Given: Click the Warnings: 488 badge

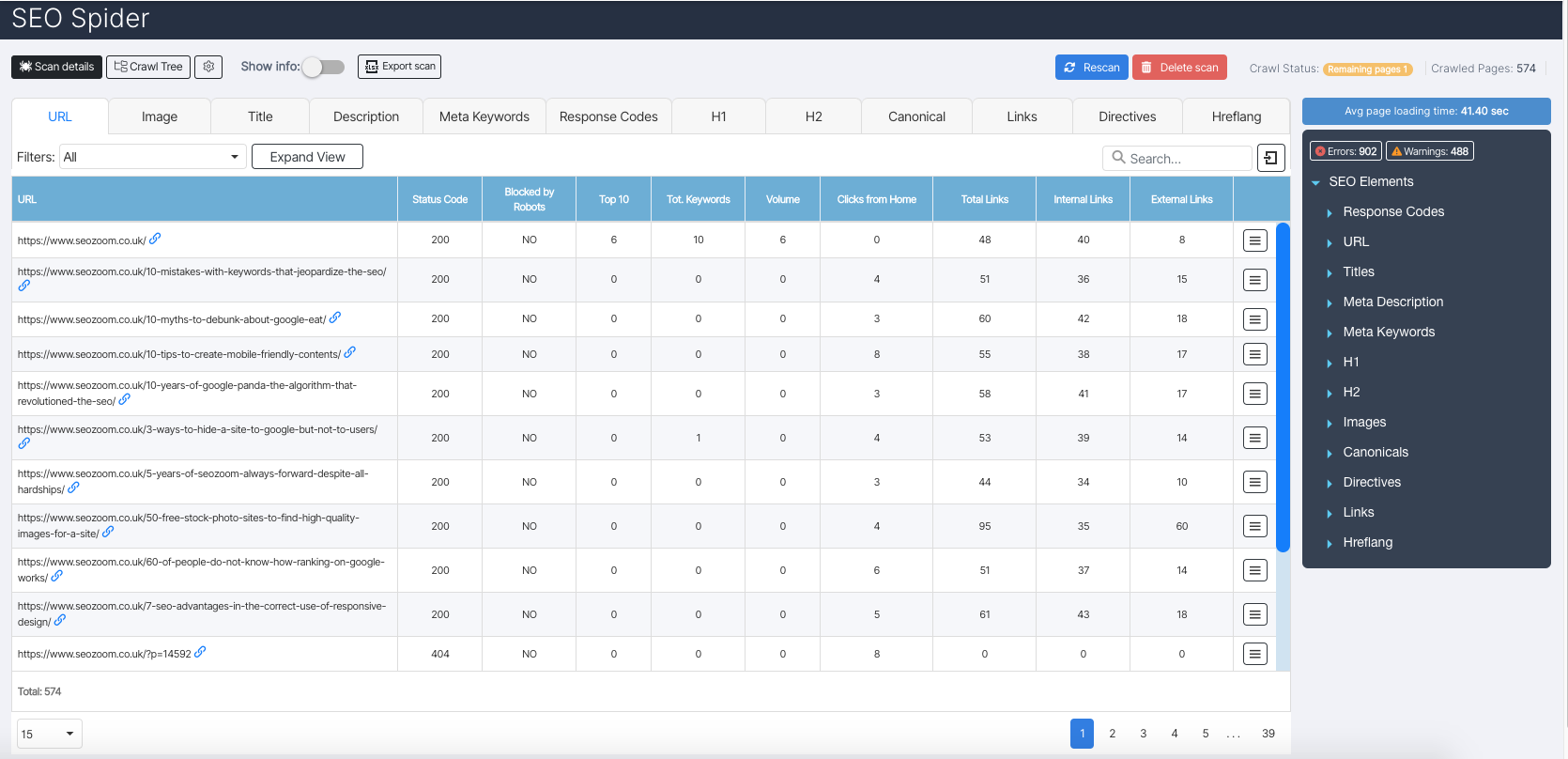Looking at the screenshot, I should (1430, 151).
